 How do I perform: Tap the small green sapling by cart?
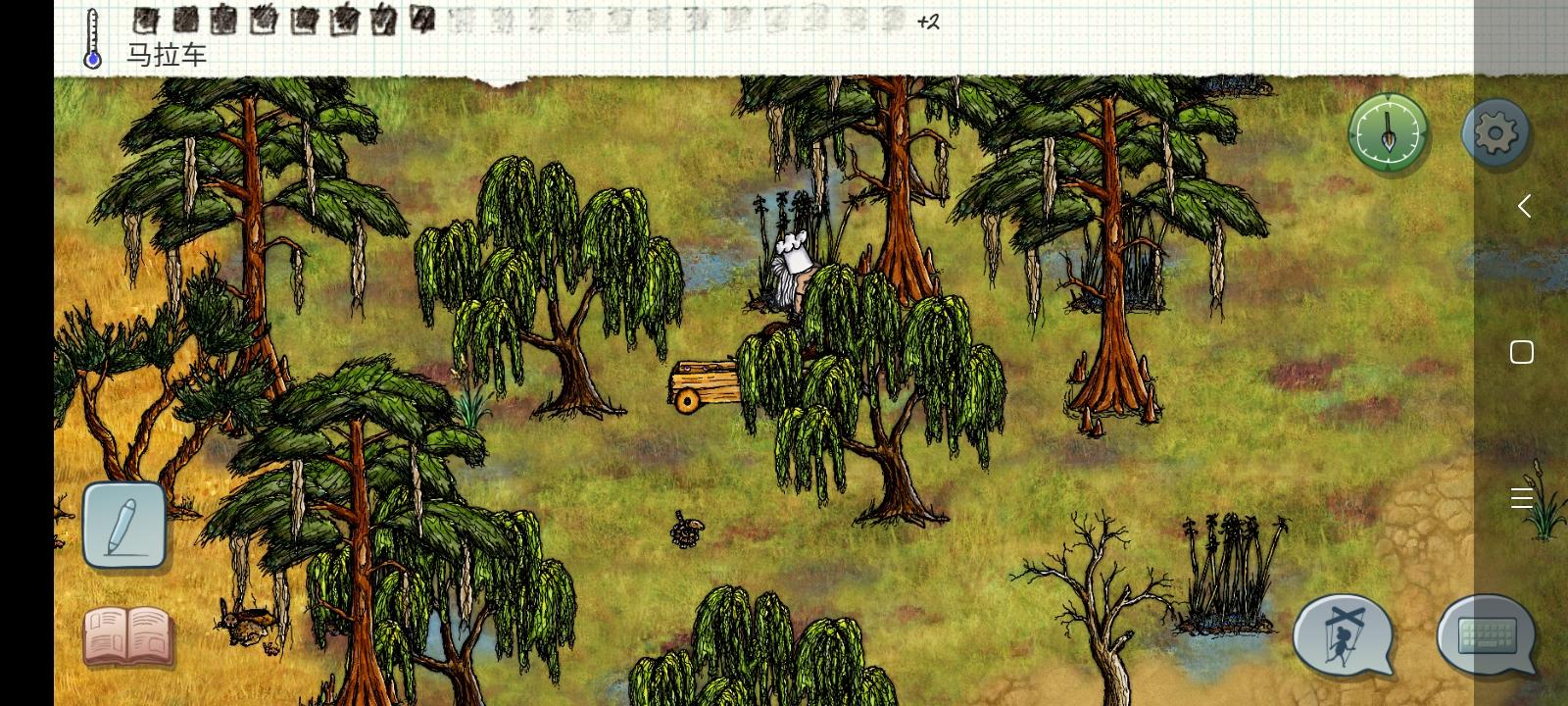[x=471, y=407]
